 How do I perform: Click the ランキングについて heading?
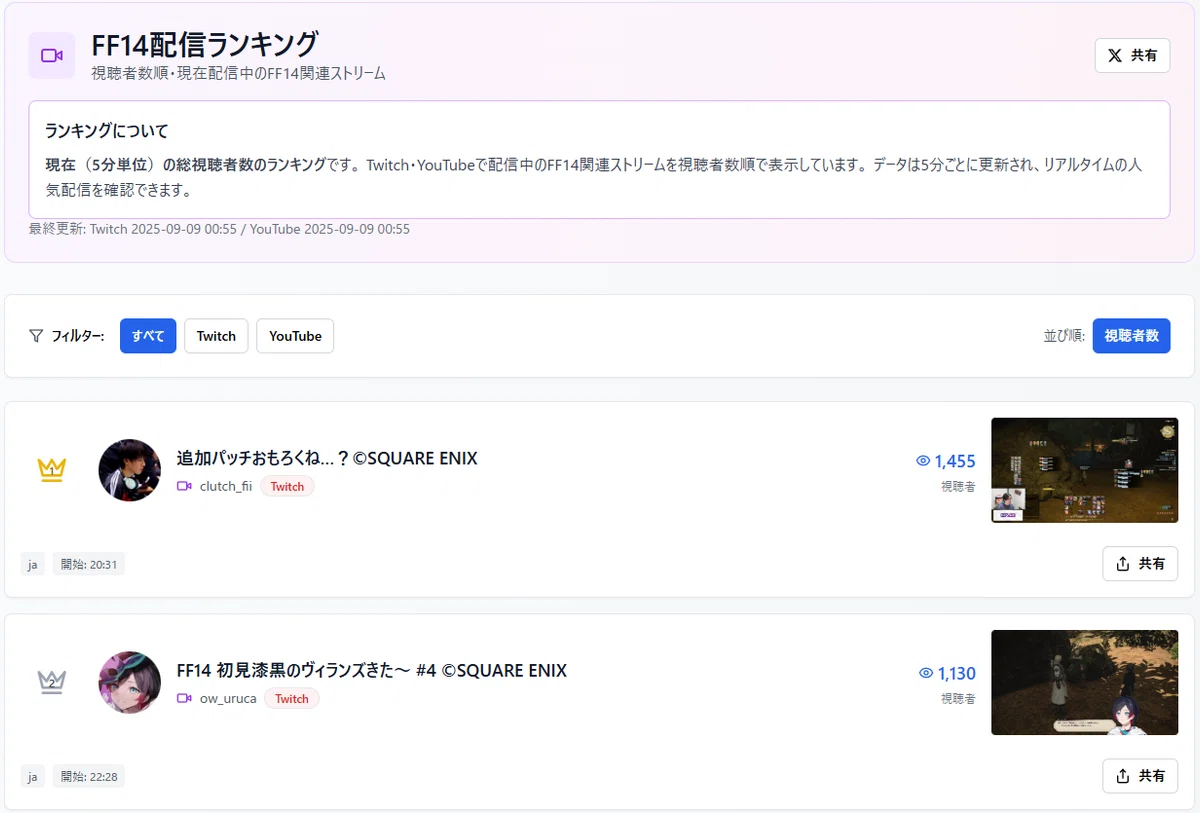[107, 131]
